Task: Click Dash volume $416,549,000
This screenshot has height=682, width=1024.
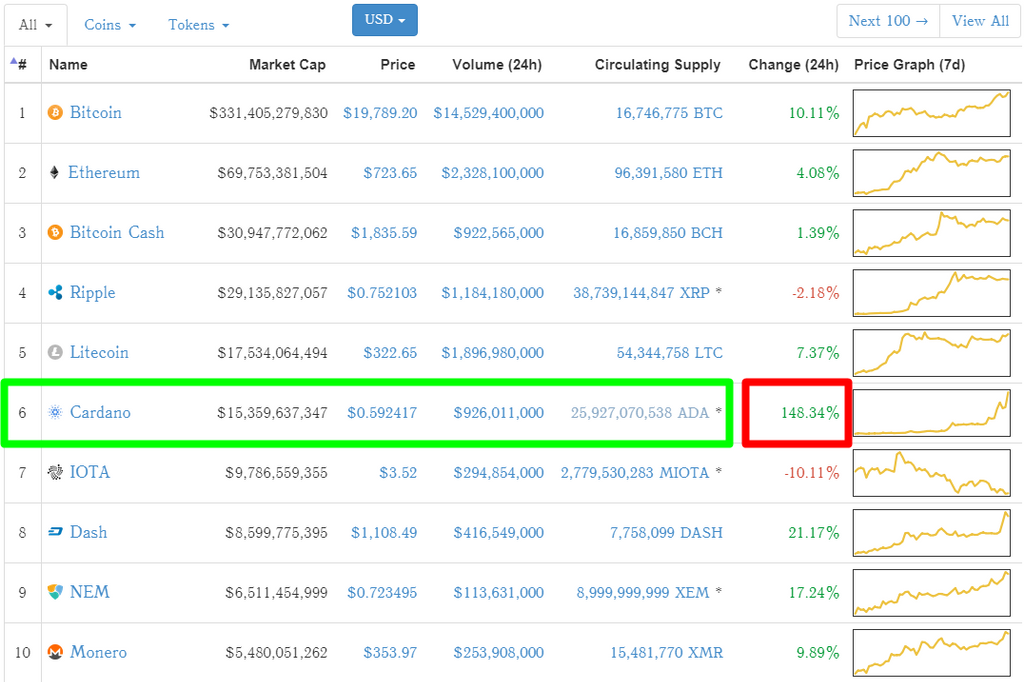Action: [499, 533]
